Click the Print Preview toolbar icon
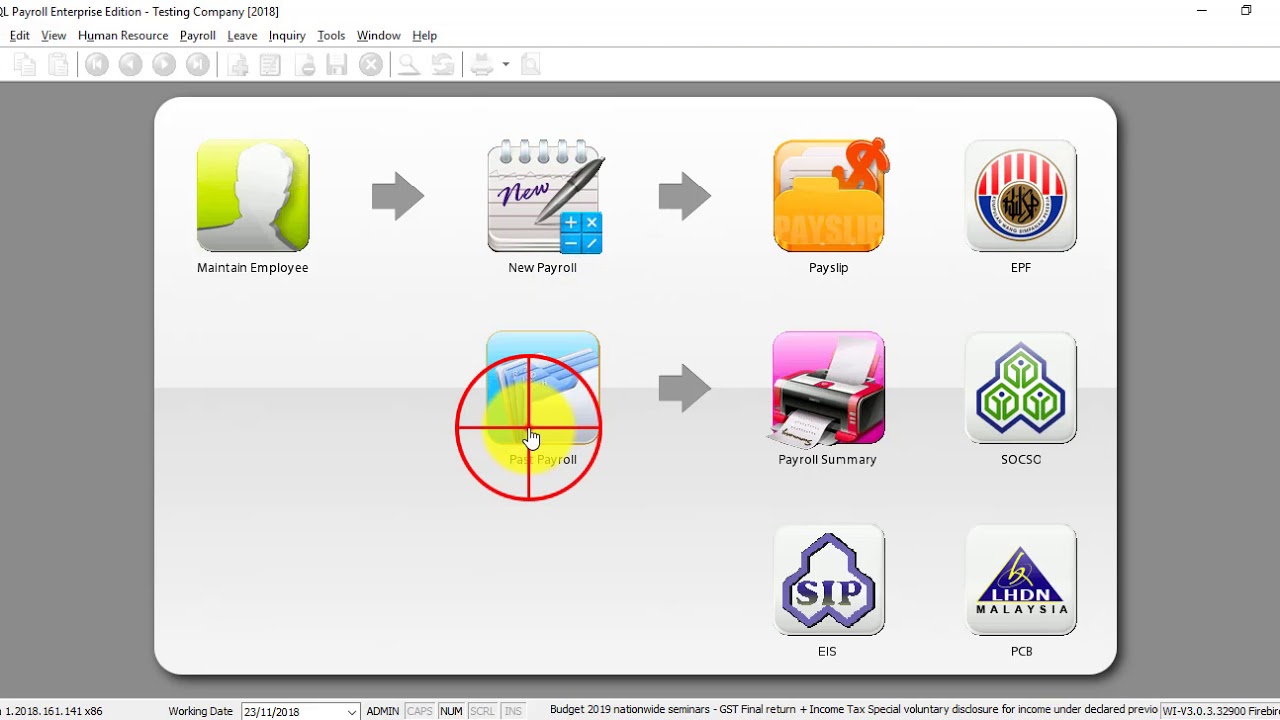Screen dimensions: 1280x720 [531, 65]
